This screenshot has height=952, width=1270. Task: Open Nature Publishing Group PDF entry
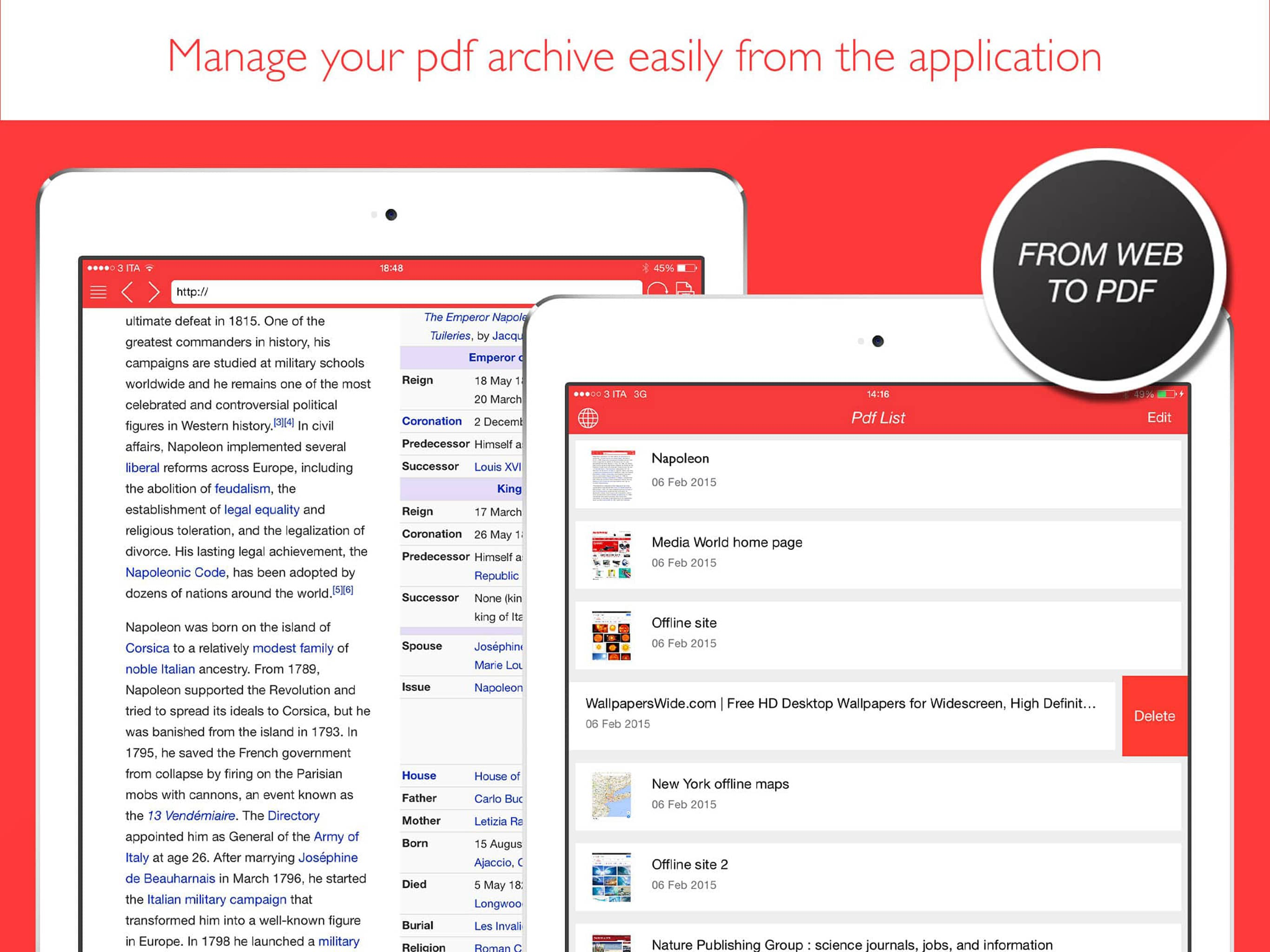click(x=852, y=944)
